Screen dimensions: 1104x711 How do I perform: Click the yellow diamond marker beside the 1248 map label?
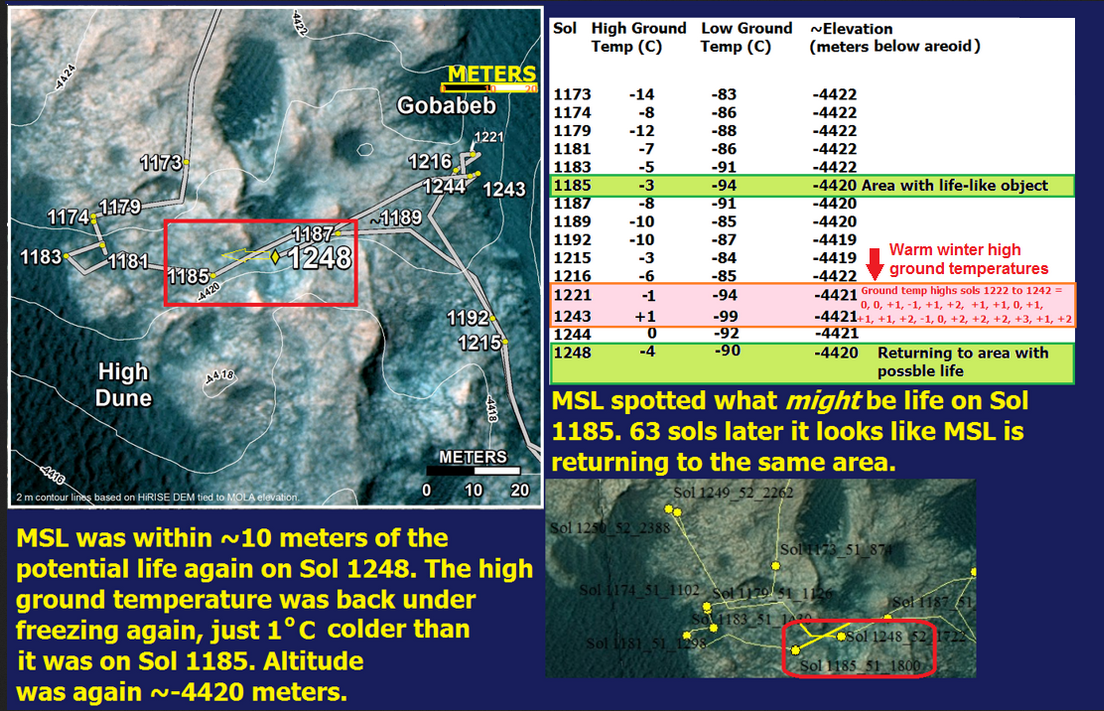pos(275,257)
